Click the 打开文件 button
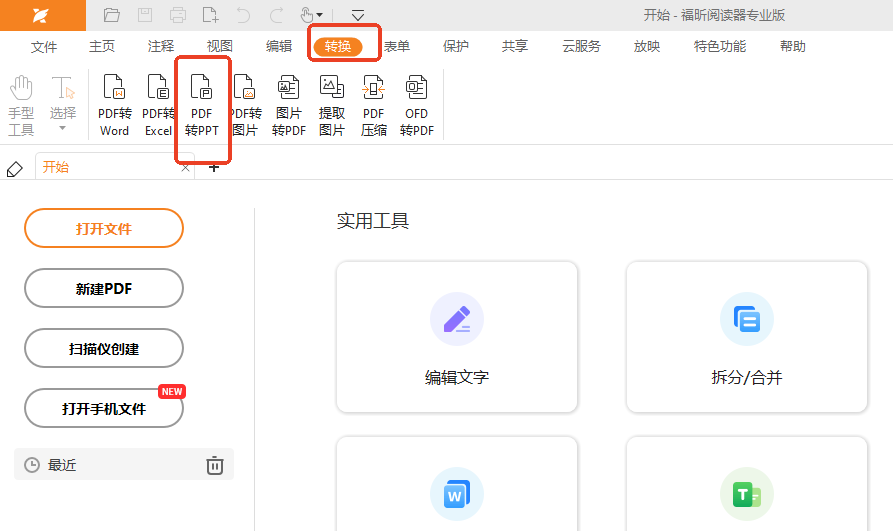 104,228
